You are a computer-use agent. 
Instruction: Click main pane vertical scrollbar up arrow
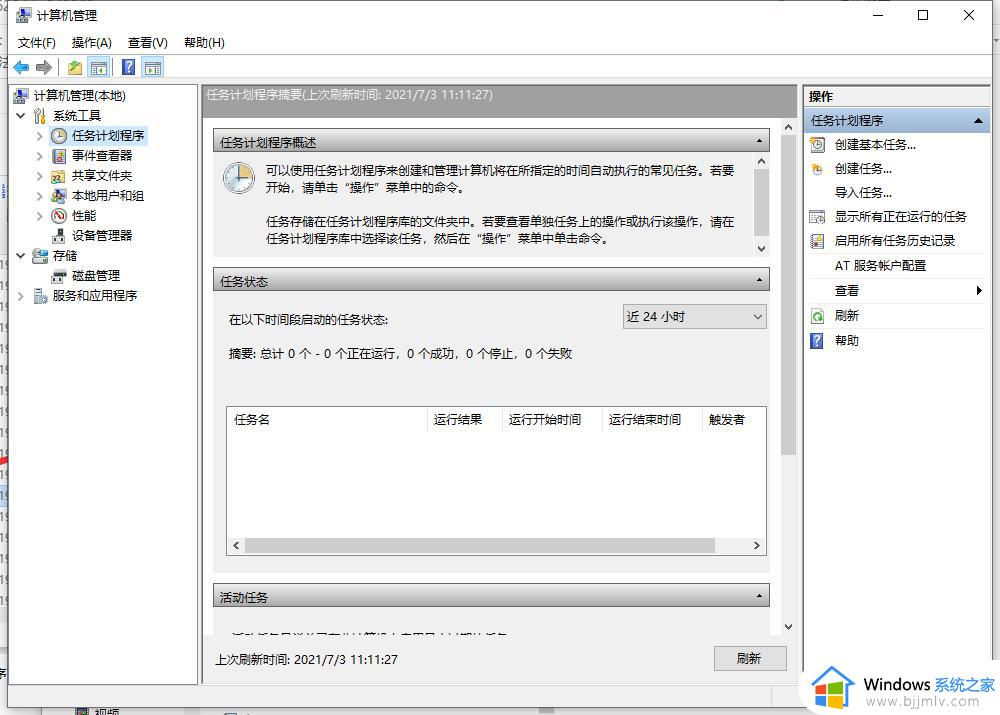click(788, 127)
